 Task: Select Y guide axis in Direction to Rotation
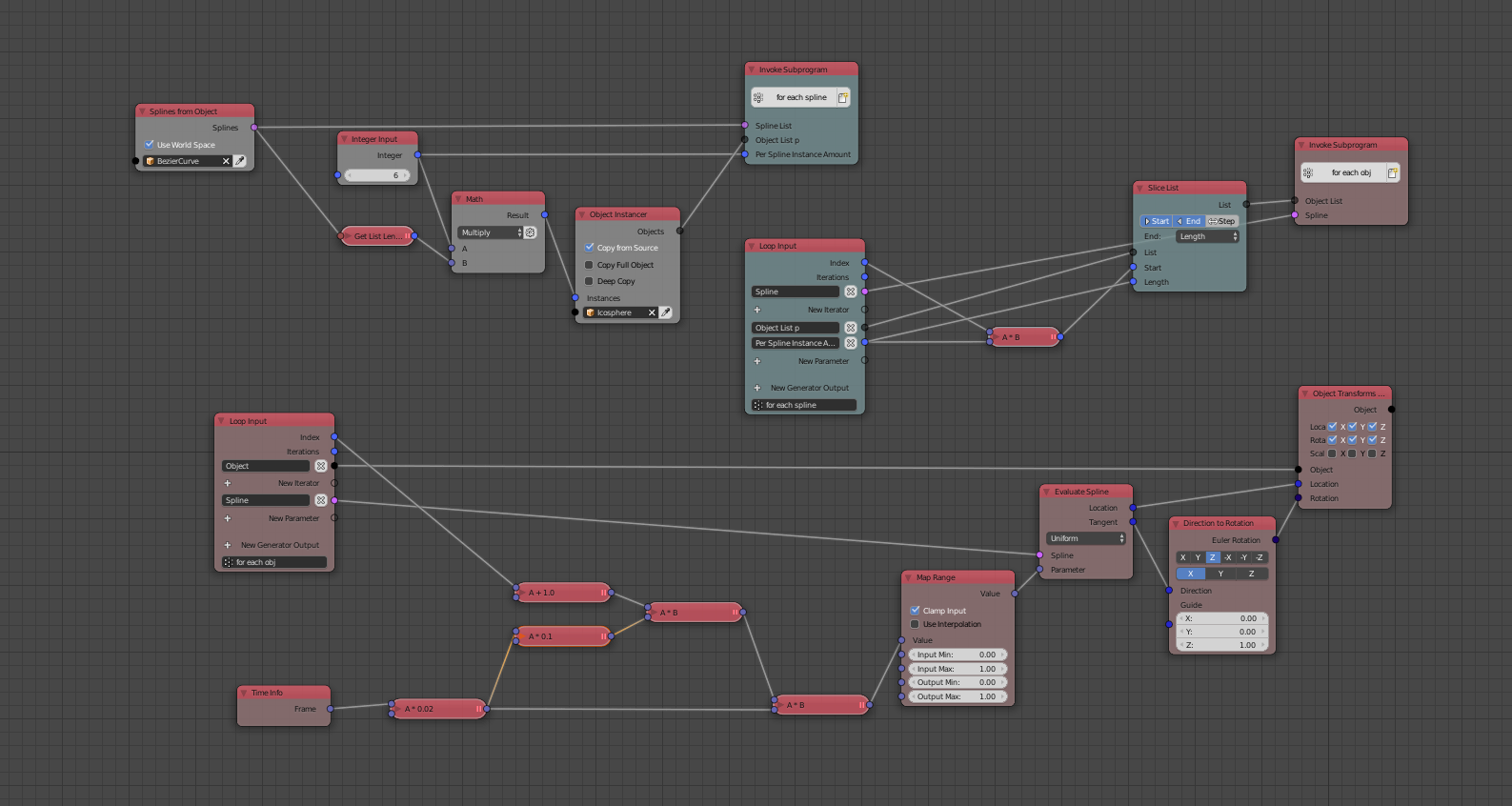pyautogui.click(x=1220, y=574)
